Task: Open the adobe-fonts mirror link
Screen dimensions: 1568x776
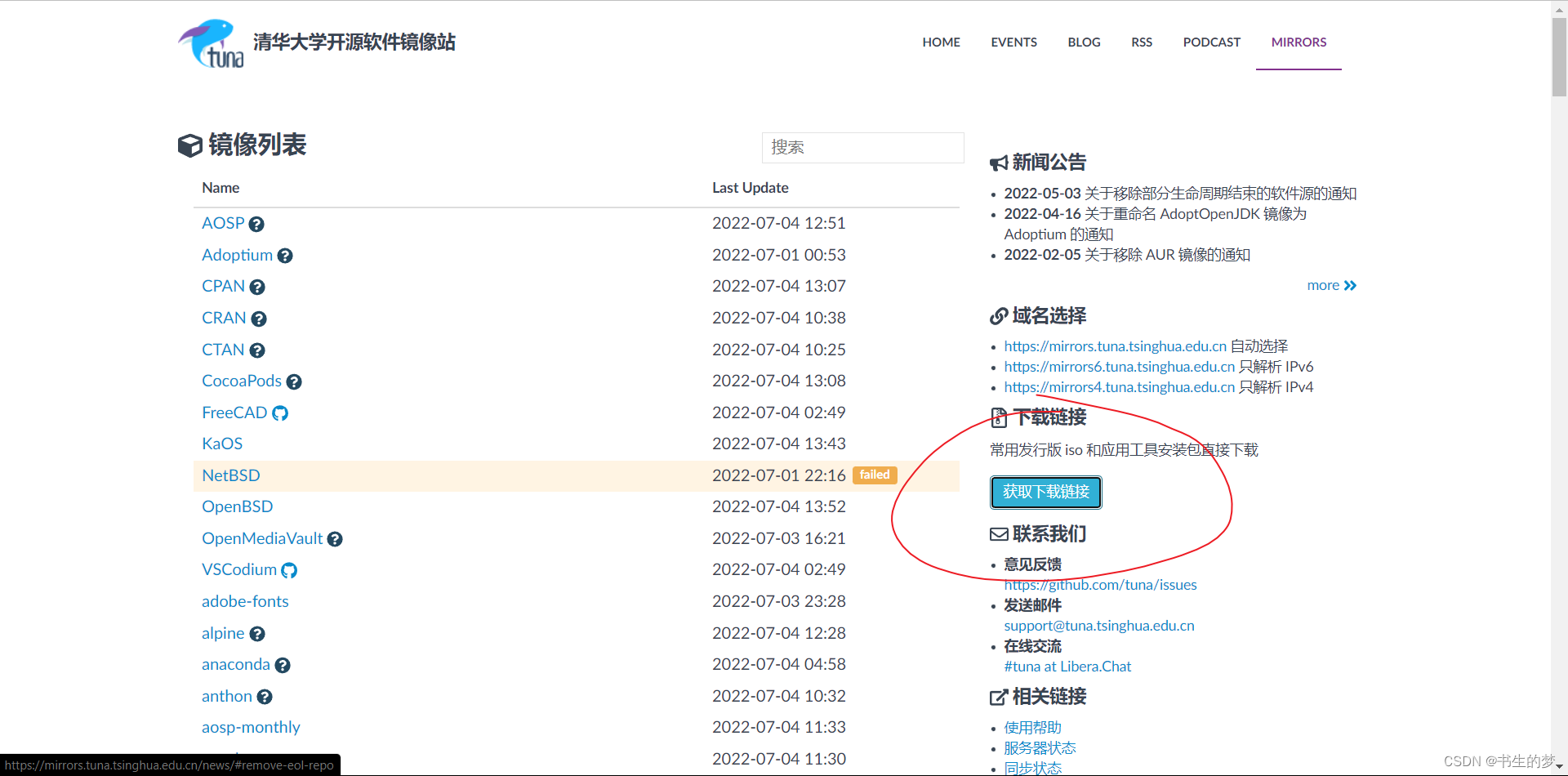Action: pyautogui.click(x=245, y=601)
